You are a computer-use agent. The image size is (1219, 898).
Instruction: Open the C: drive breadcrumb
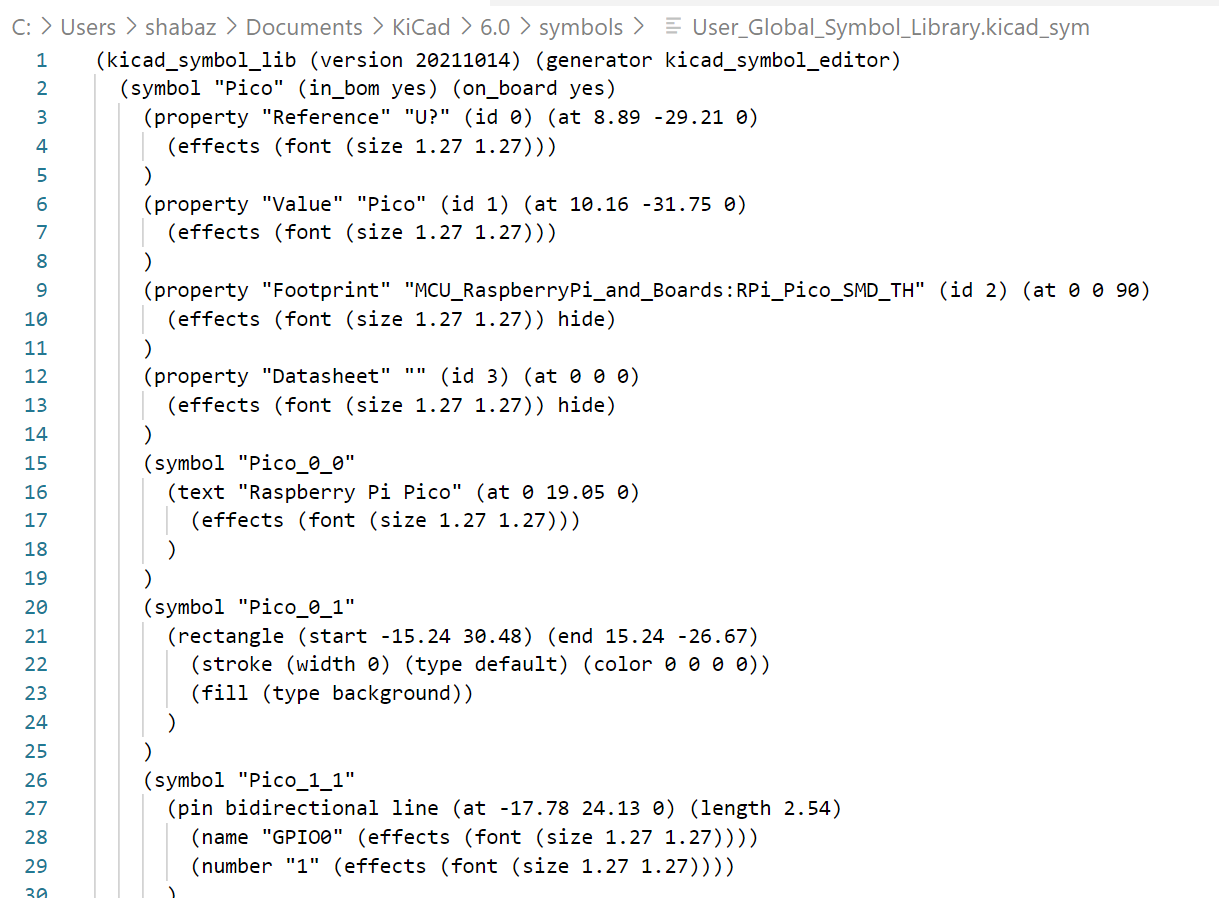tap(21, 28)
